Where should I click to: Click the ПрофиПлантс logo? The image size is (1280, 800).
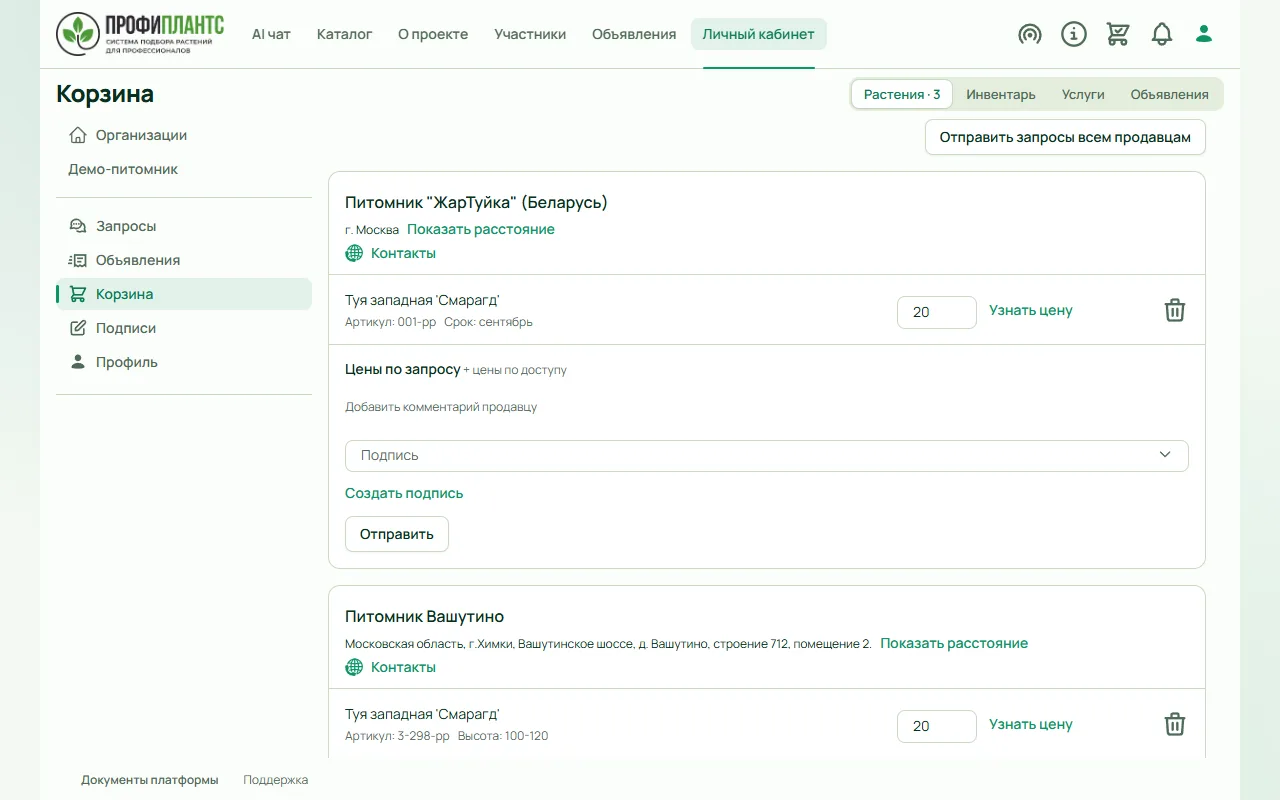(140, 34)
